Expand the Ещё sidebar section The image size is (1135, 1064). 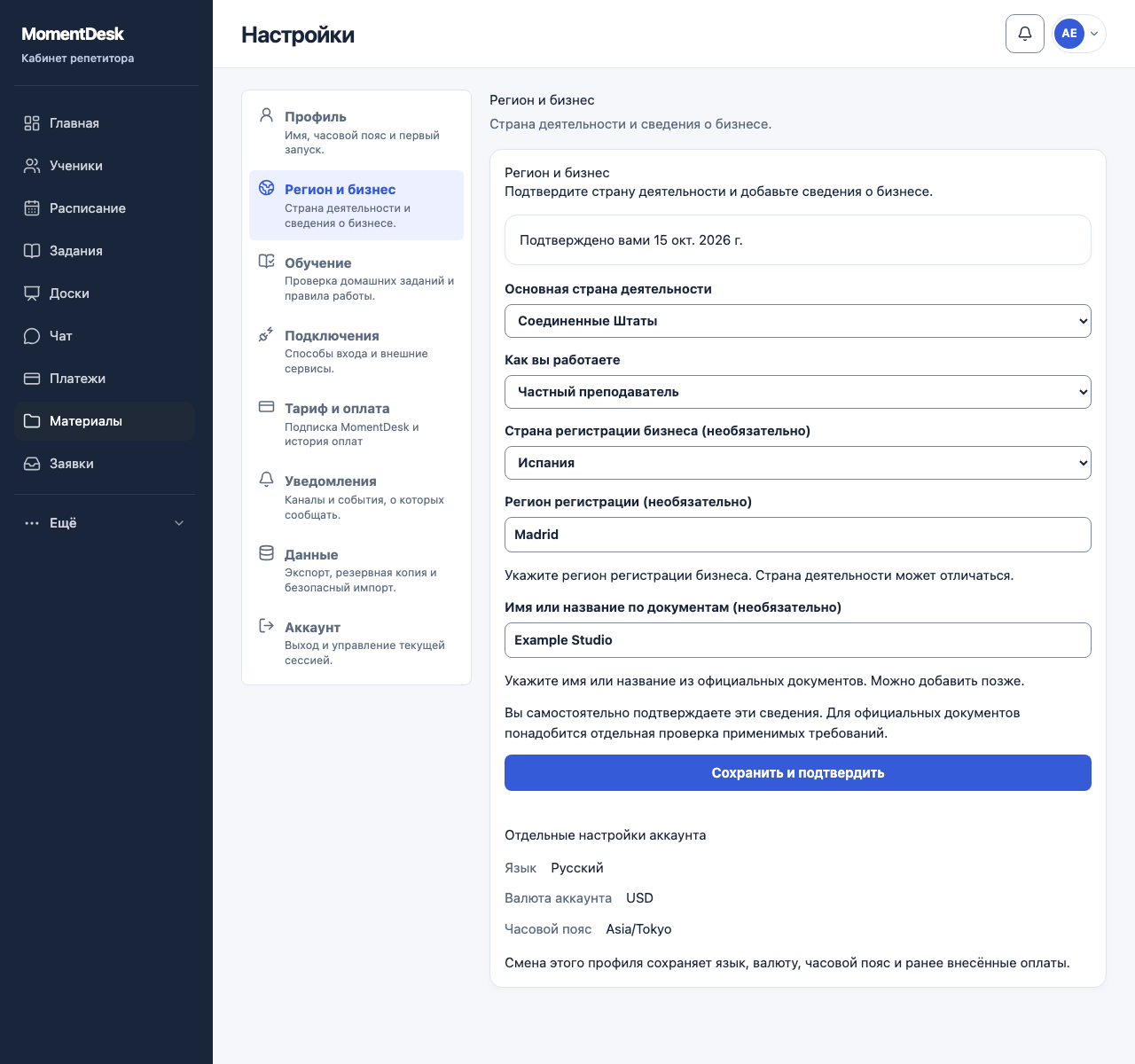105,523
